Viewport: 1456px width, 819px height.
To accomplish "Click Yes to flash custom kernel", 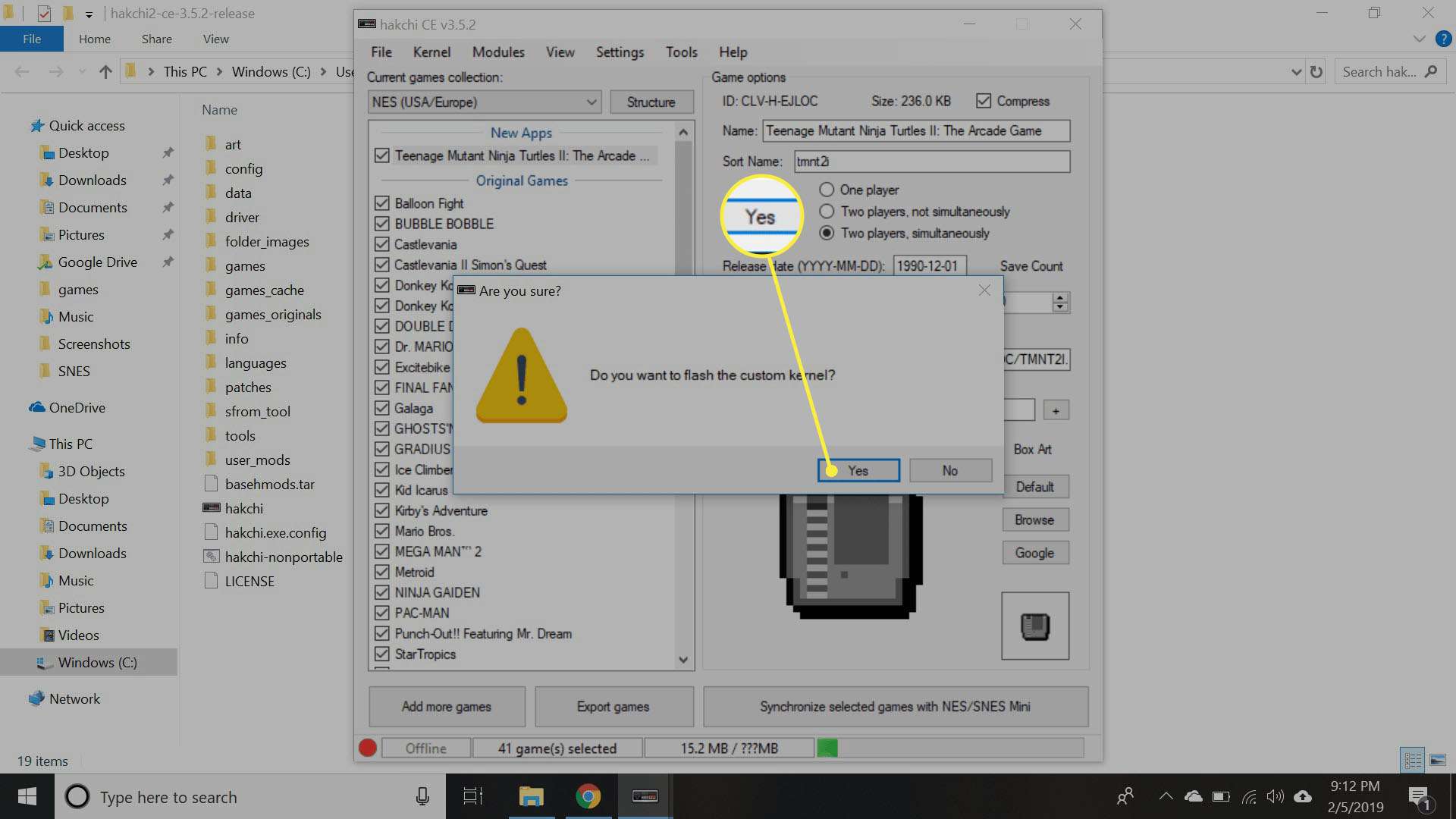I will (857, 470).
